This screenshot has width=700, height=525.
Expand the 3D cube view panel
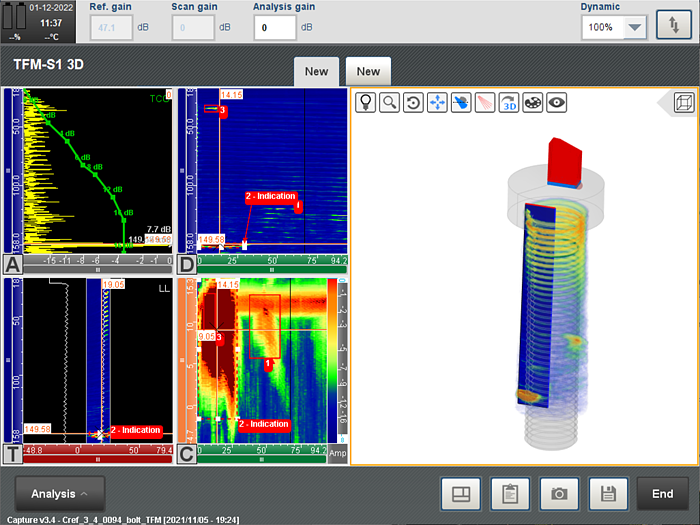point(684,101)
